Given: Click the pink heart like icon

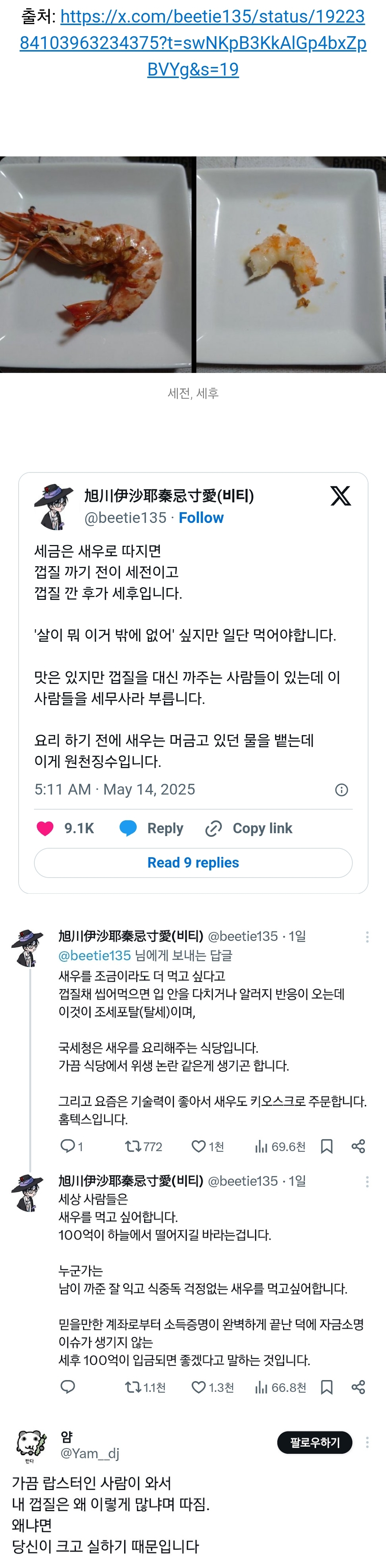Looking at the screenshot, I should click(x=45, y=828).
